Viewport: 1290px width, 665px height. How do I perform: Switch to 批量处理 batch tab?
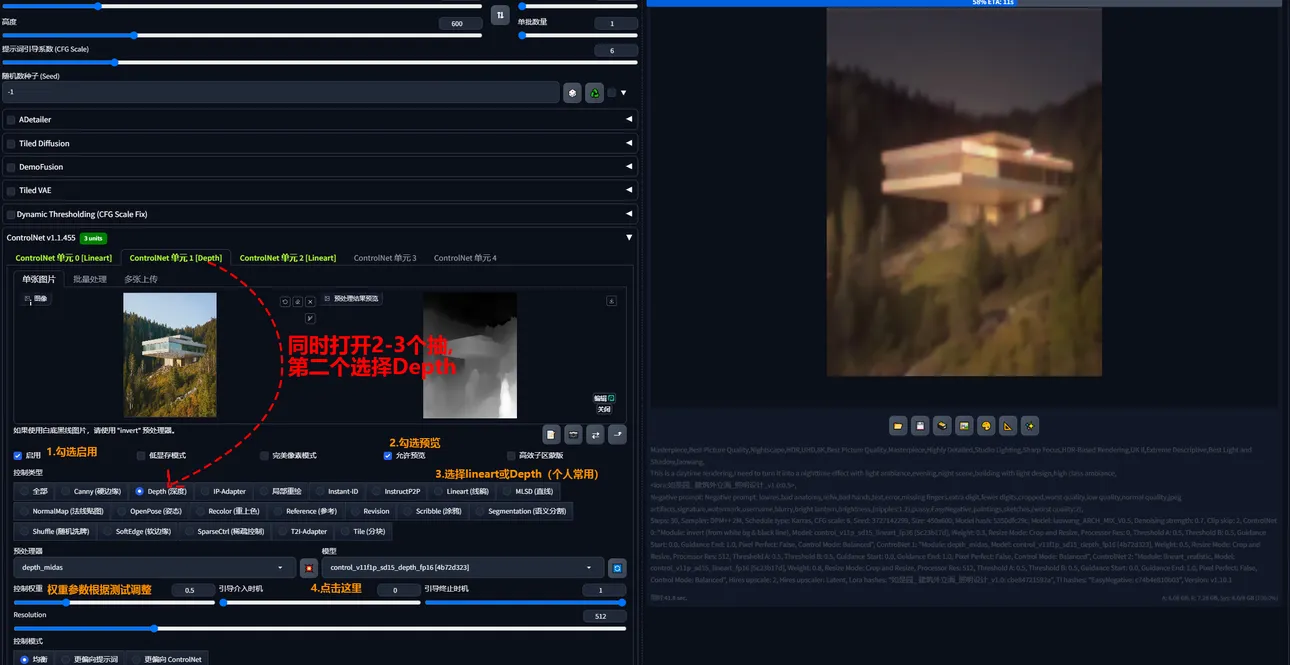89,279
